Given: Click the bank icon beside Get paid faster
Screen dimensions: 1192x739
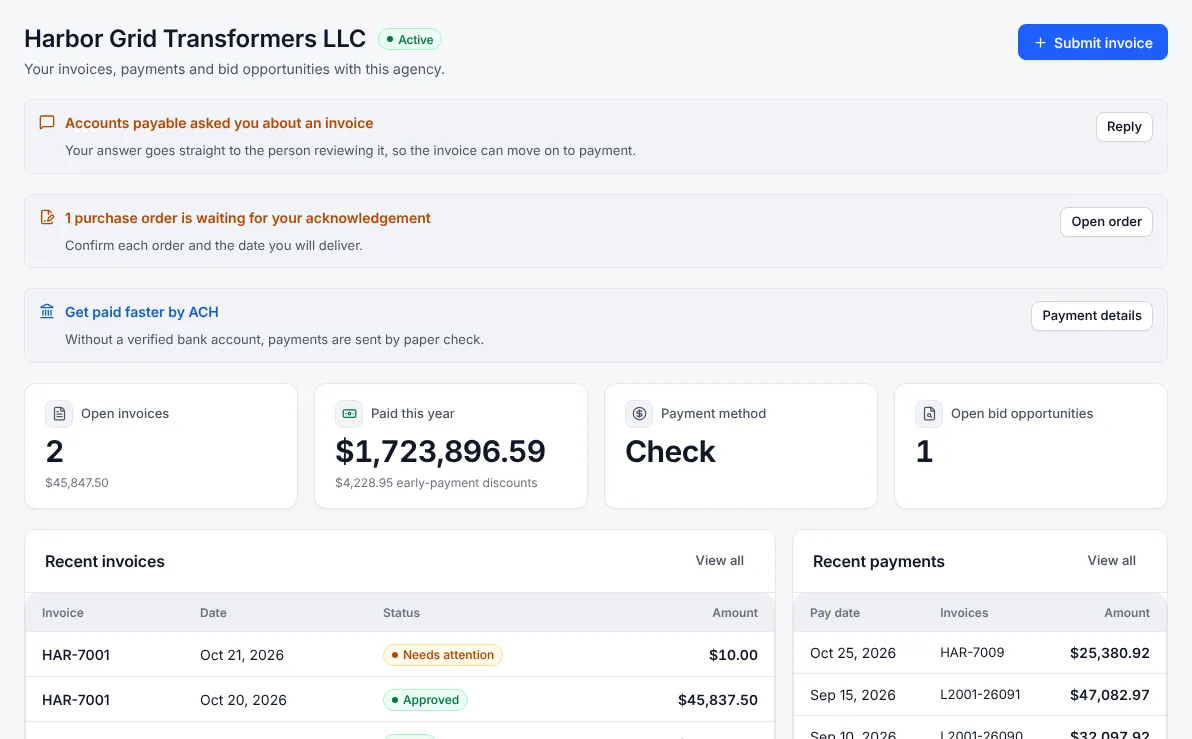Looking at the screenshot, I should (47, 312).
